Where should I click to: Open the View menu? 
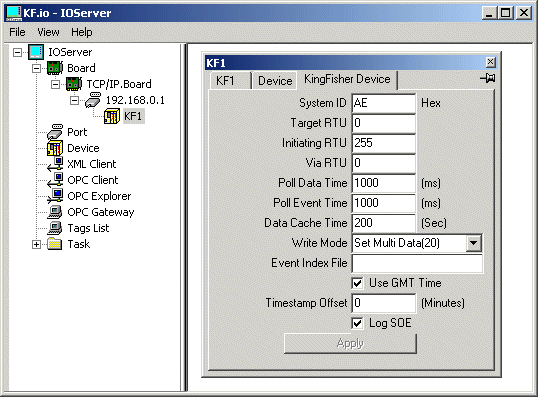[48, 32]
